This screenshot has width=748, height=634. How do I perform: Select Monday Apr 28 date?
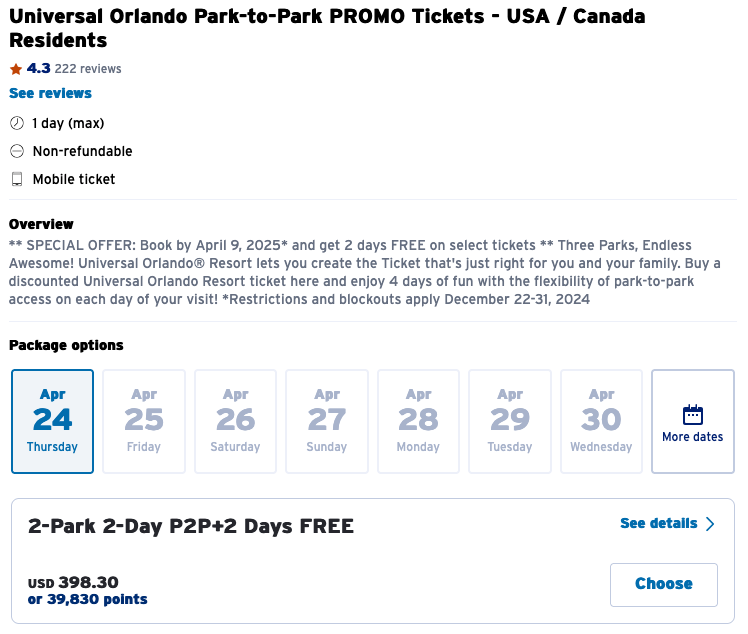[x=418, y=421]
